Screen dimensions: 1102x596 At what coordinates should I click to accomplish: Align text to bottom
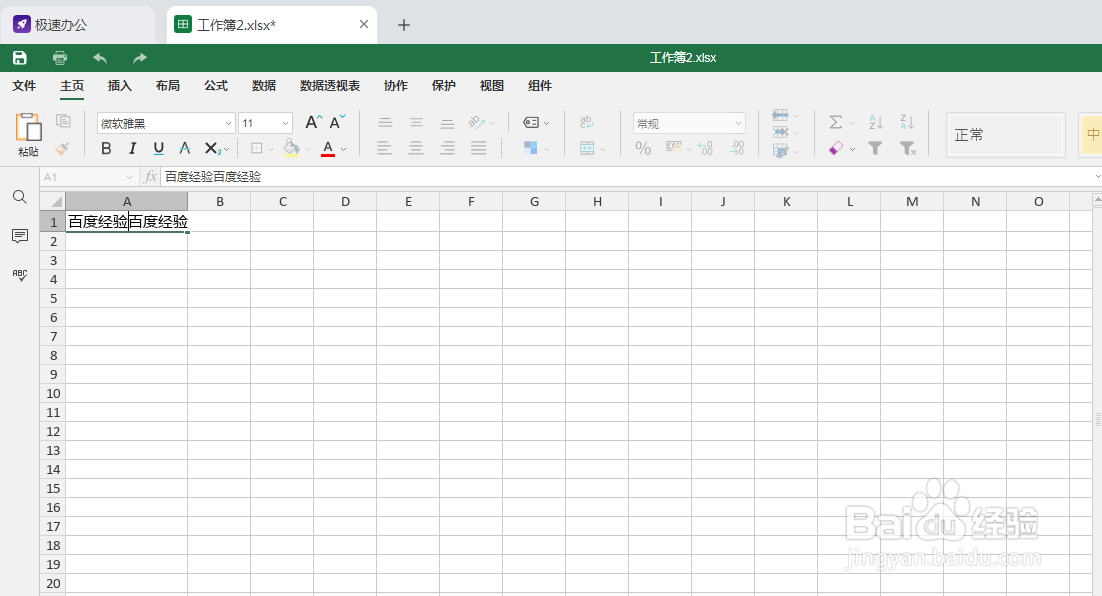tap(447, 122)
